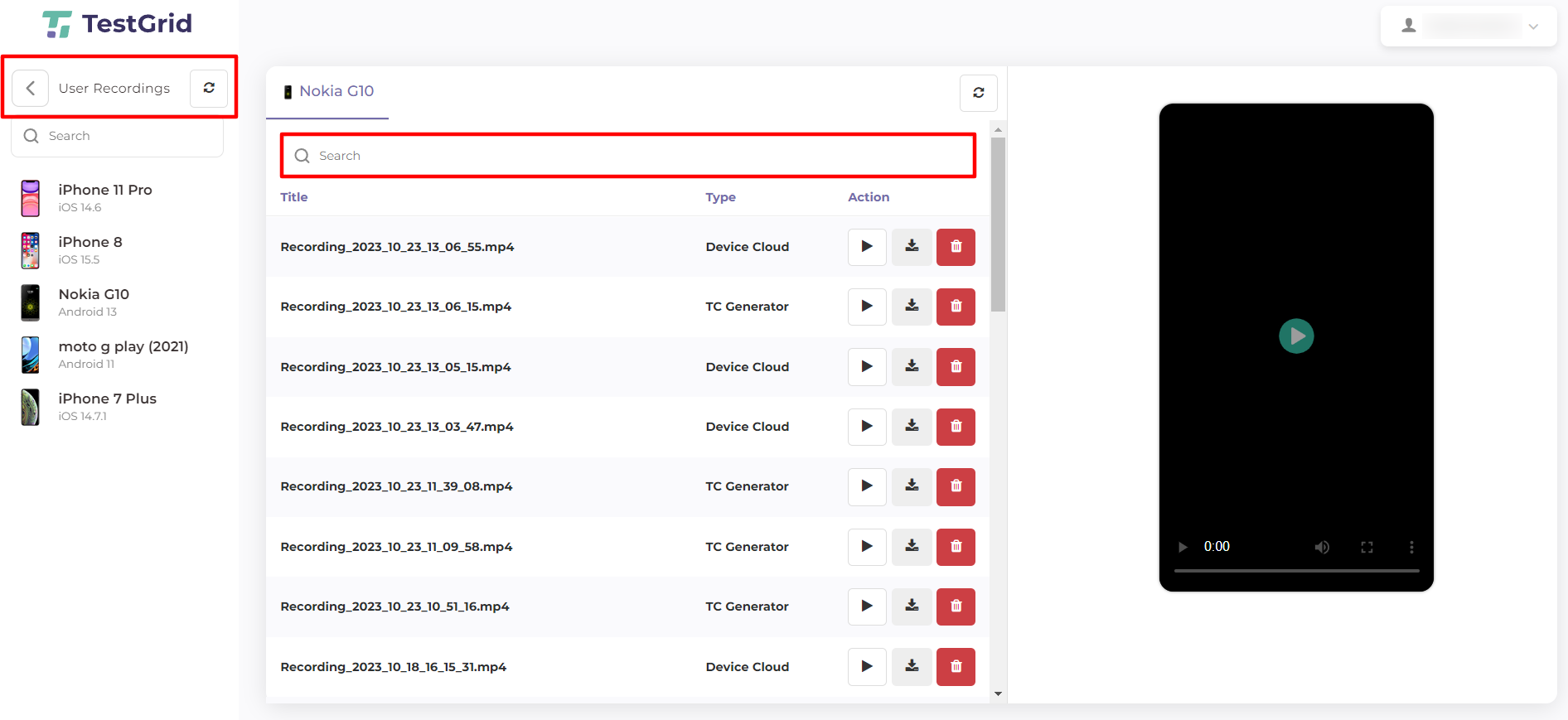Select iPhone 8 device
Viewport: 1568px width, 720px height.
coord(90,250)
